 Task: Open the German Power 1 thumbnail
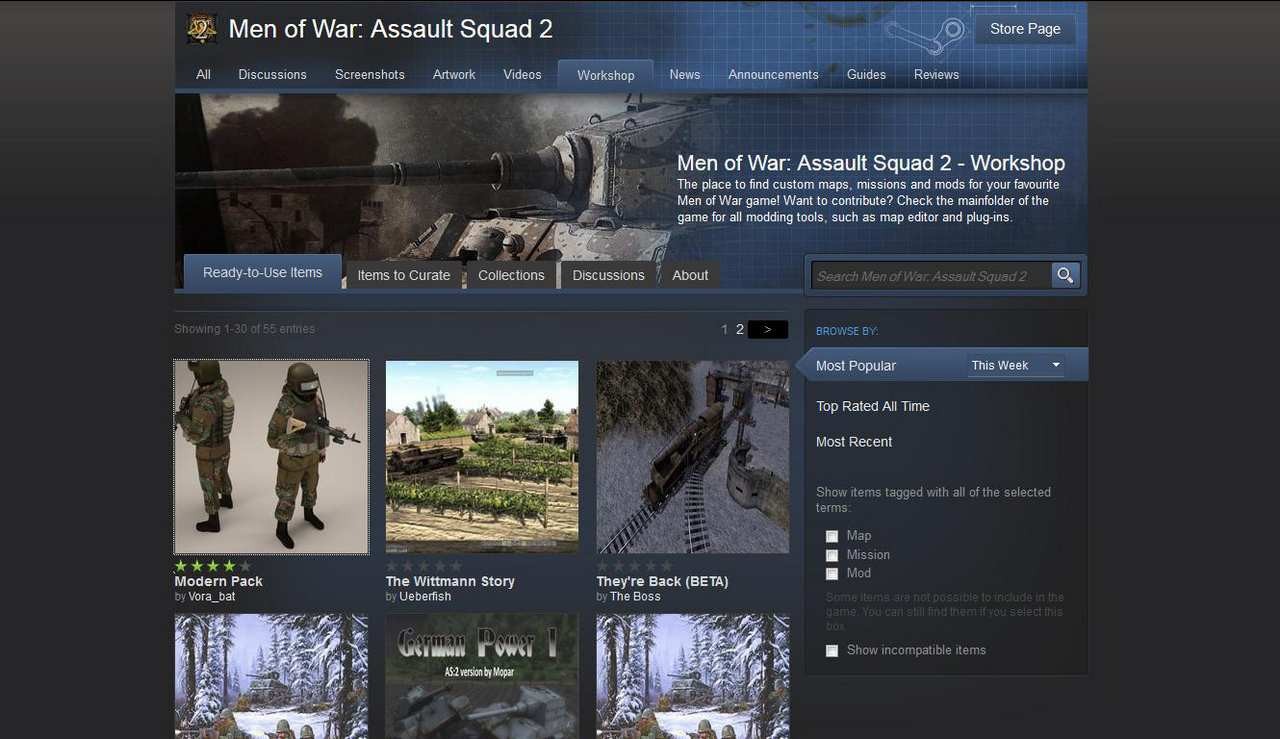482,676
